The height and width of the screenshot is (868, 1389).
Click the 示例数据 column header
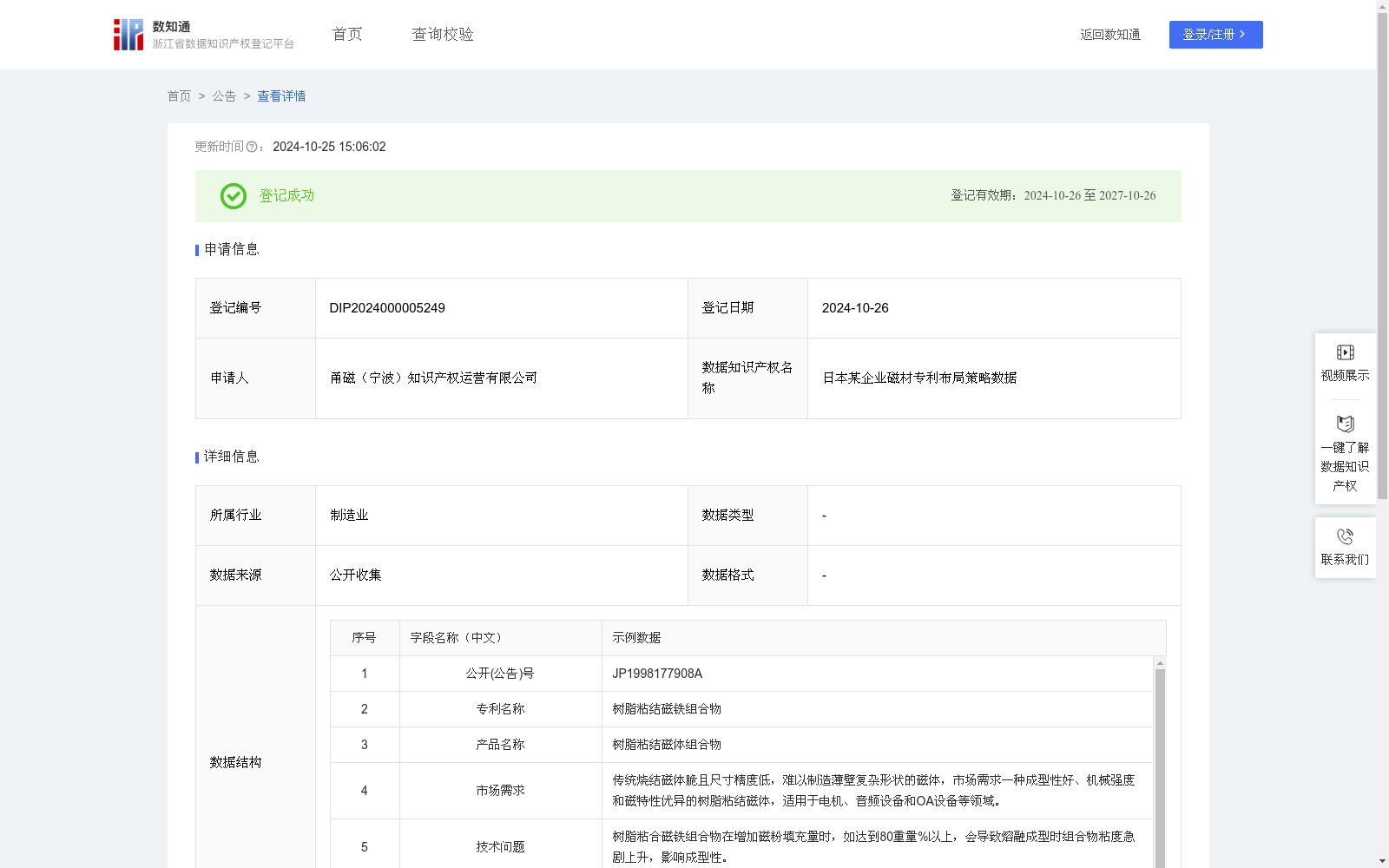tap(884, 638)
